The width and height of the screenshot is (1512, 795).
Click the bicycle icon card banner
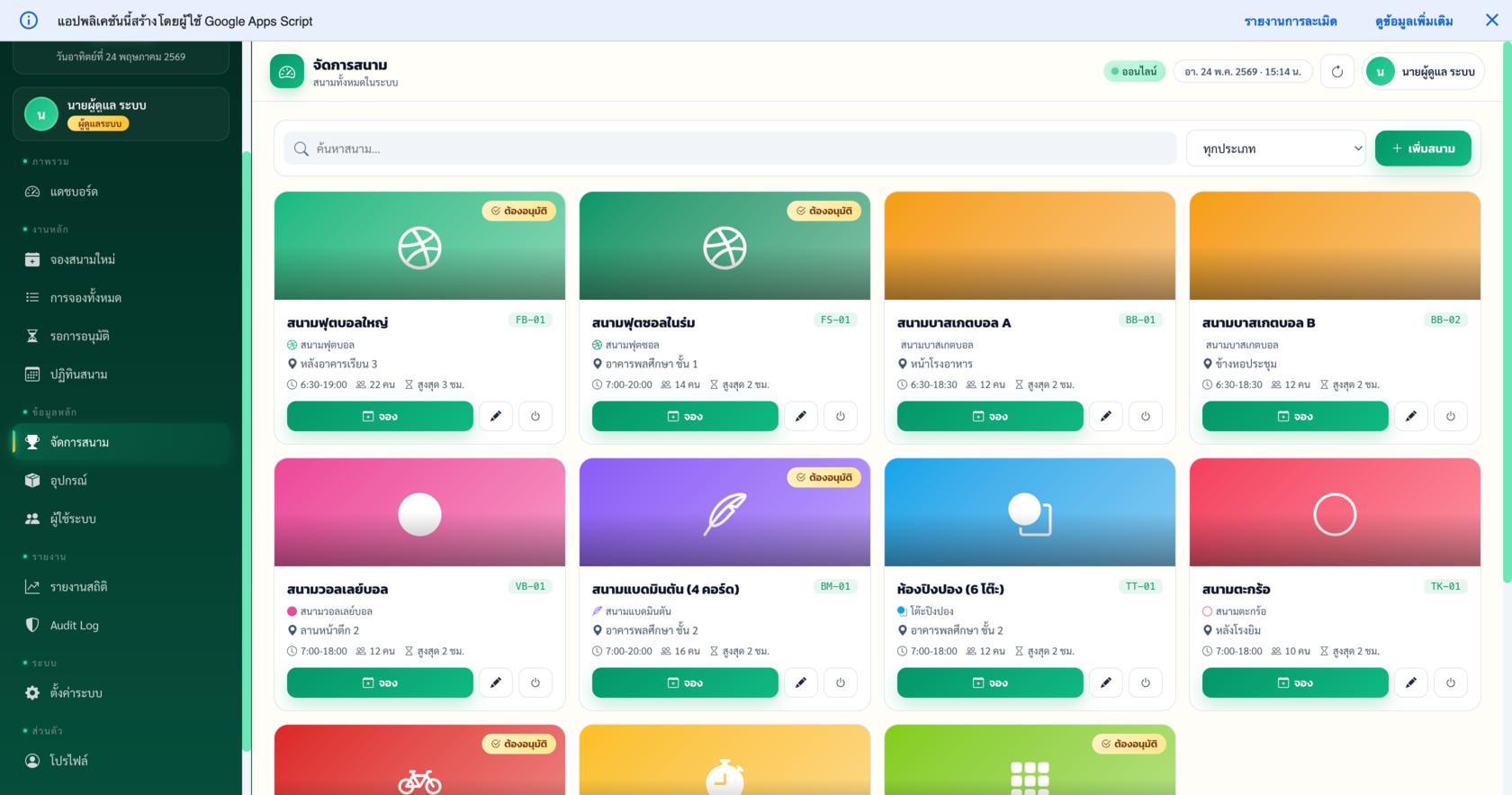point(419,760)
